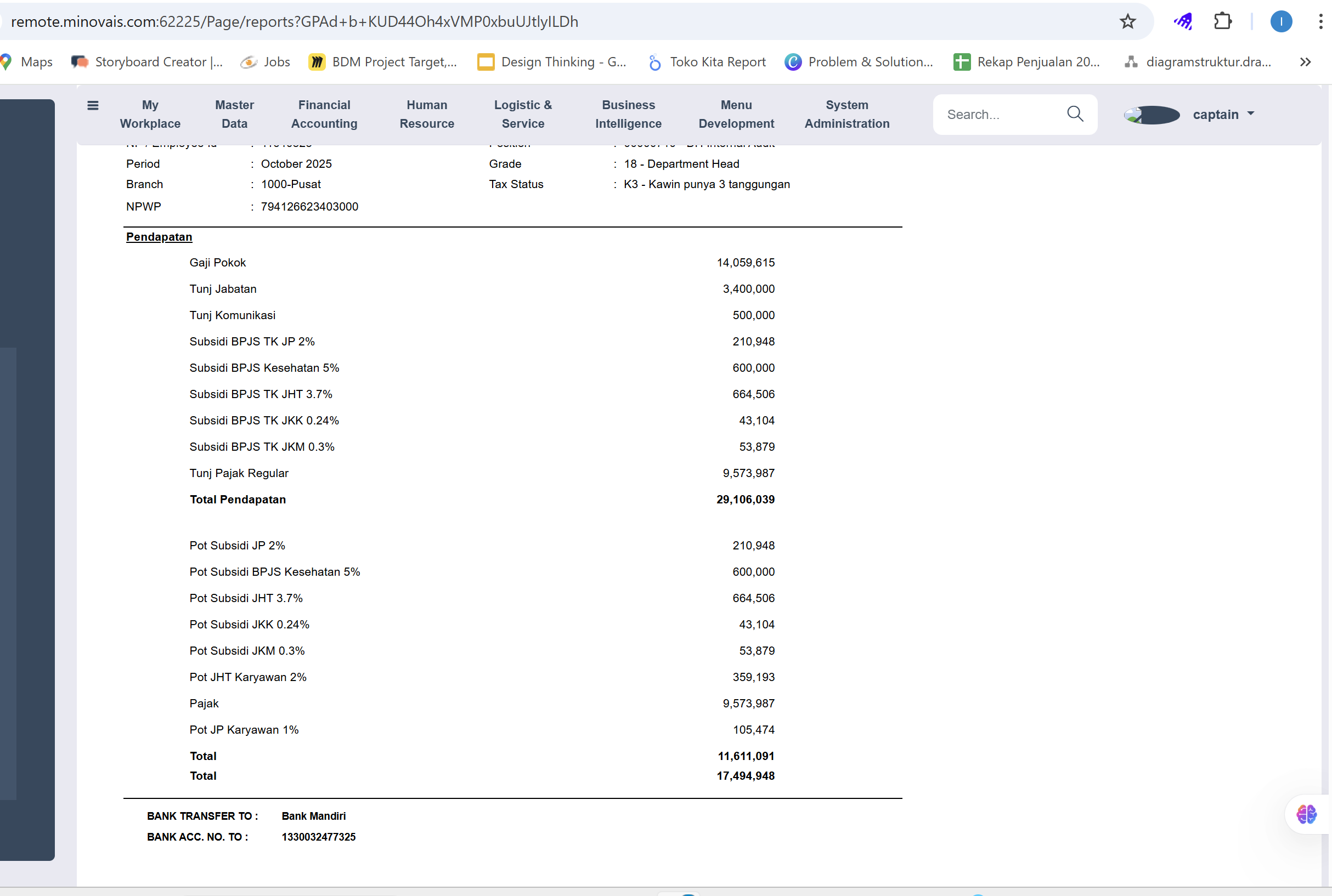1332x896 pixels.
Task: Open the System Administration menu
Action: pos(846,114)
